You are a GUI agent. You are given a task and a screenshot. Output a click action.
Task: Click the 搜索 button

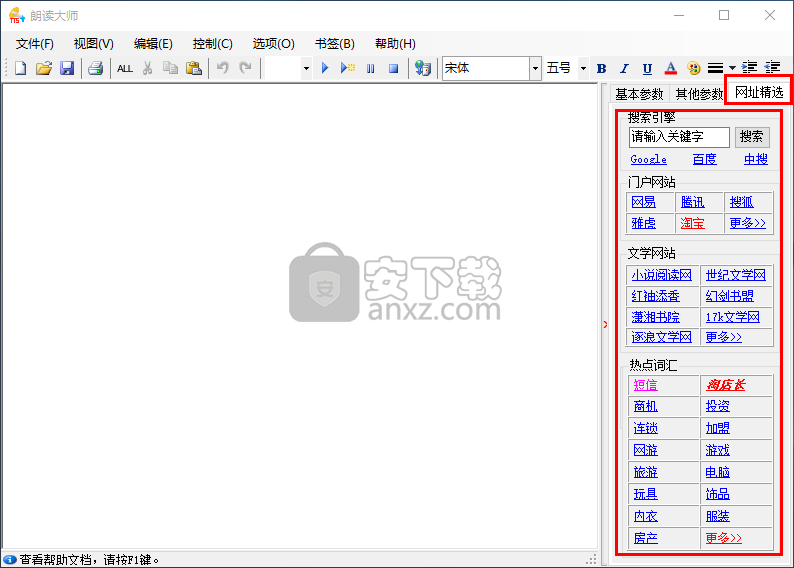pos(751,137)
